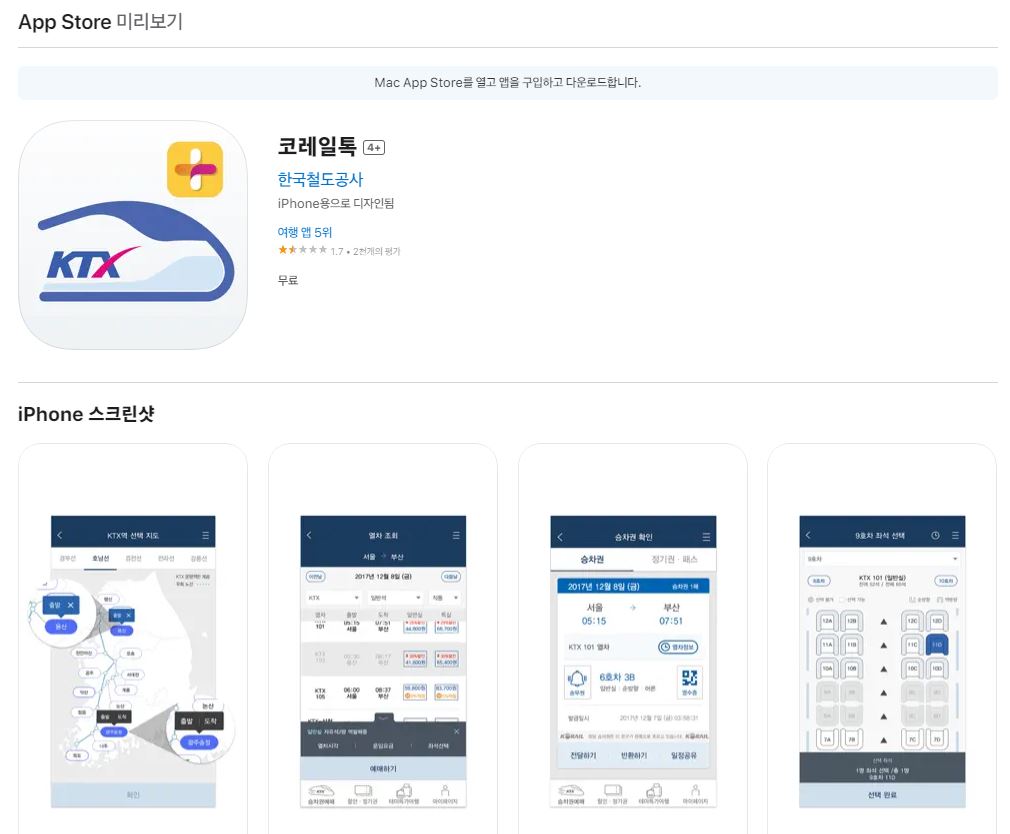Click hamburger menu in KTX역 선택 지도 screenshot

(205, 535)
